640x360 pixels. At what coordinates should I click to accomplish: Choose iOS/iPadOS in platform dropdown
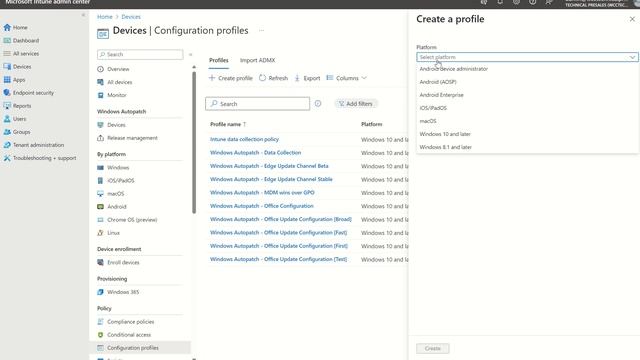[433, 108]
